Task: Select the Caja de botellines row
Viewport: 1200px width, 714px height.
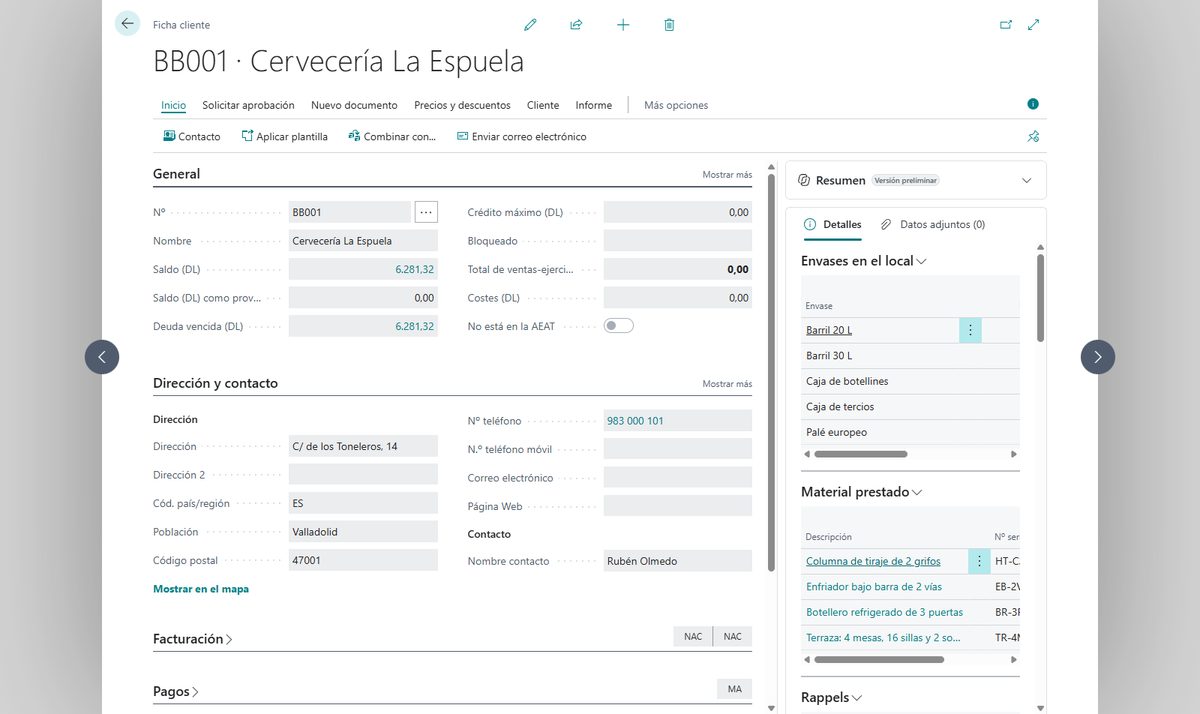Action: pos(910,381)
